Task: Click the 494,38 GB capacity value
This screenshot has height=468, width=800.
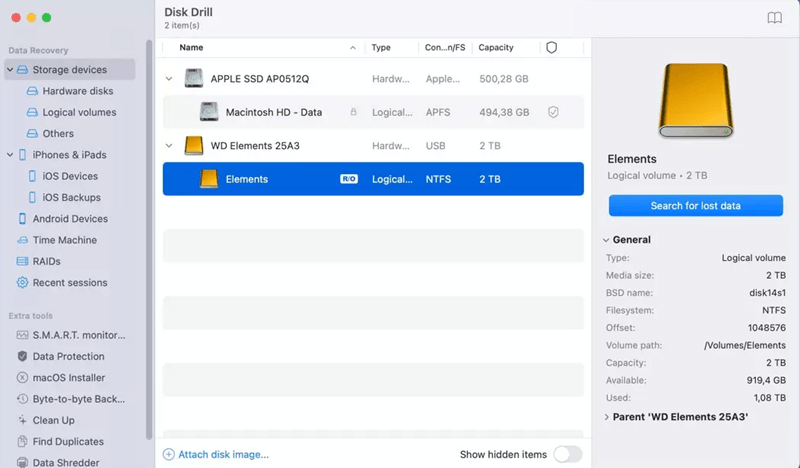Action: [504, 112]
